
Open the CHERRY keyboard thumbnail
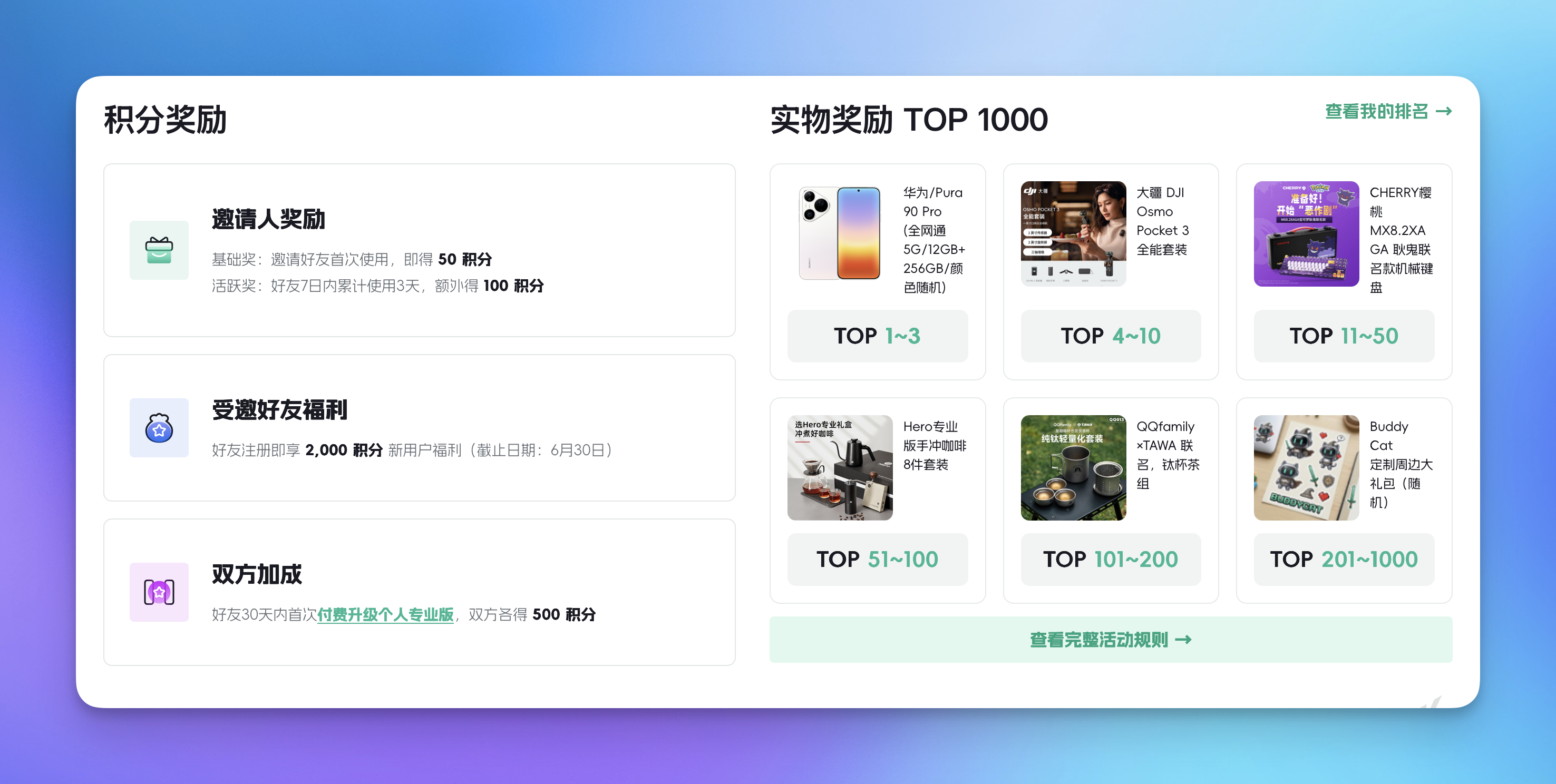tap(1306, 234)
